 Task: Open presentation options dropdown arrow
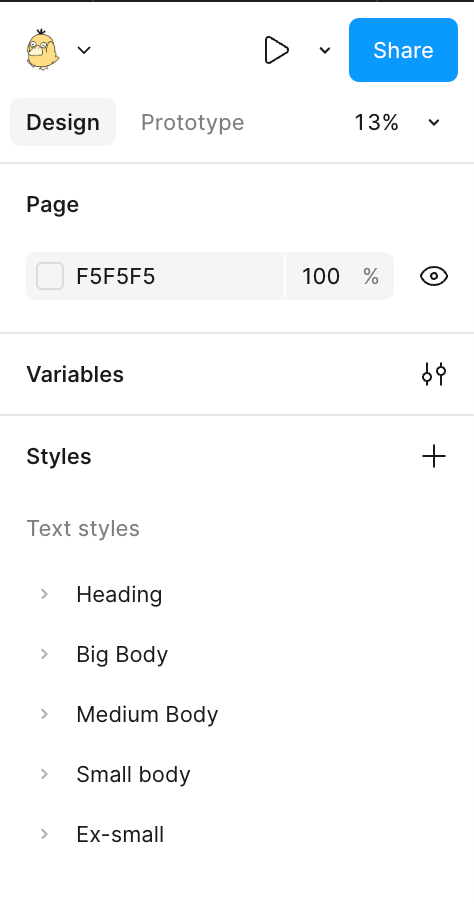[x=325, y=51]
